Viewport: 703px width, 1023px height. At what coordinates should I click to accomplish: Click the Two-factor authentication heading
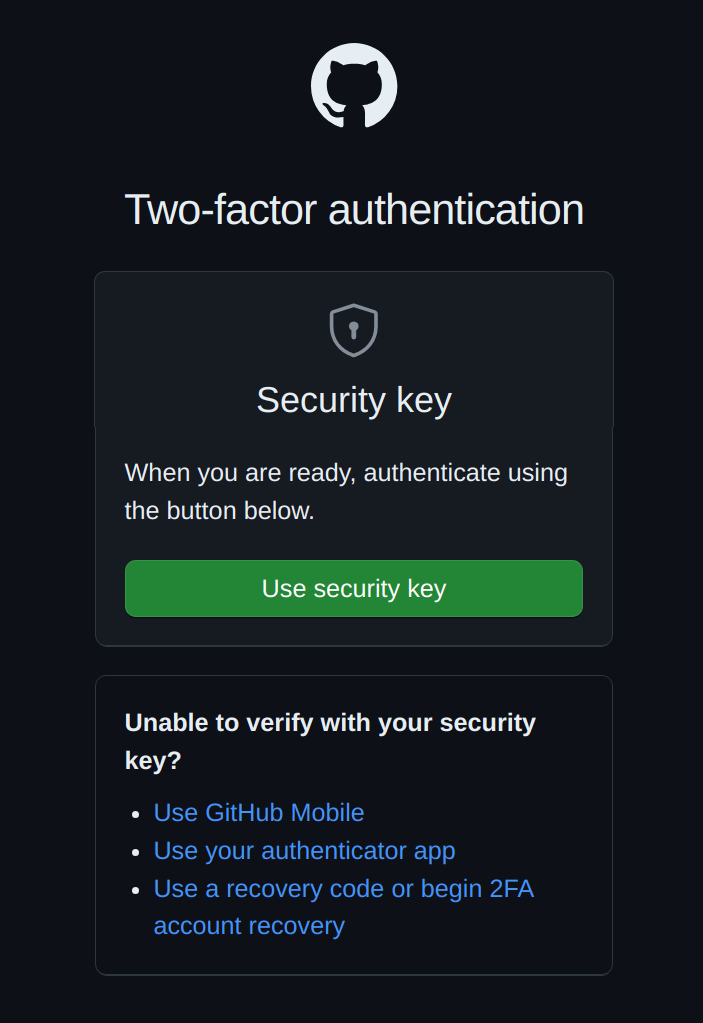(x=352, y=210)
